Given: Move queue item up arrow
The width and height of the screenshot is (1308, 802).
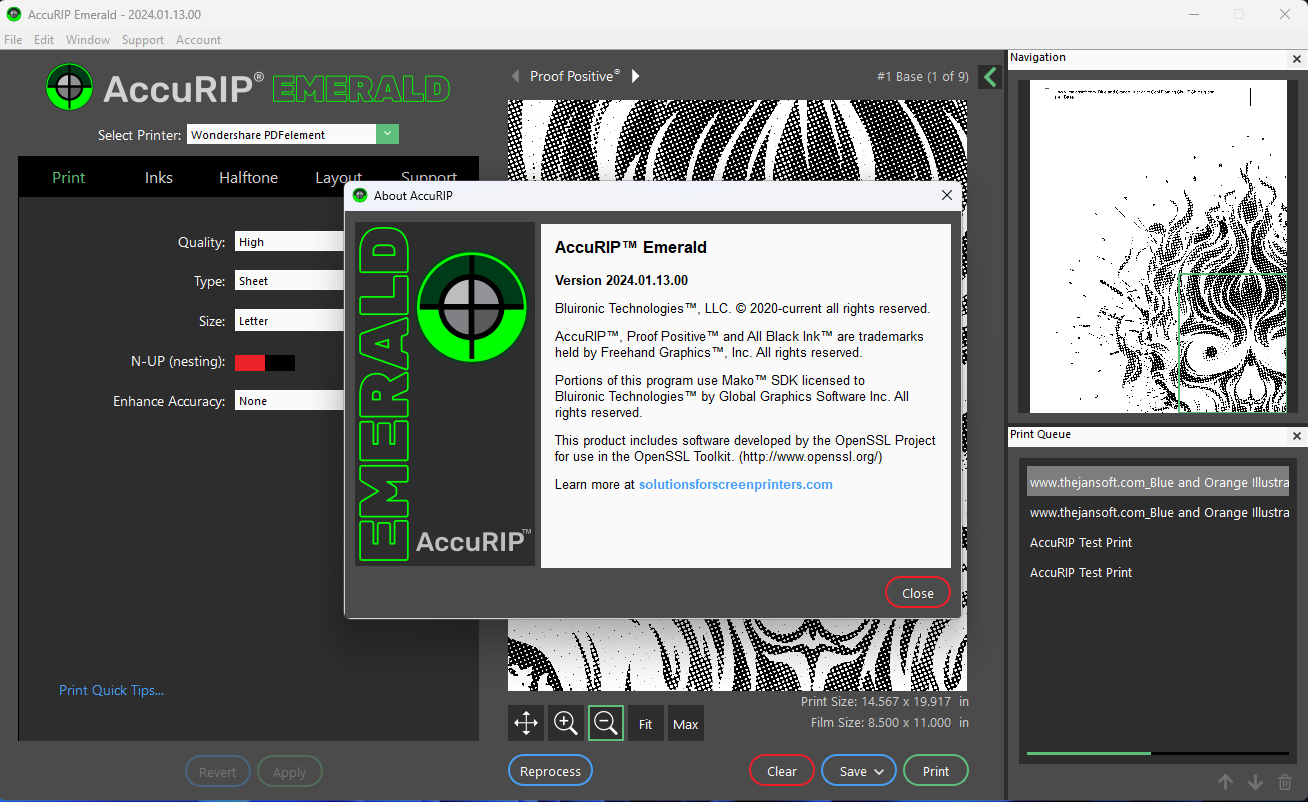Looking at the screenshot, I should [x=1225, y=782].
